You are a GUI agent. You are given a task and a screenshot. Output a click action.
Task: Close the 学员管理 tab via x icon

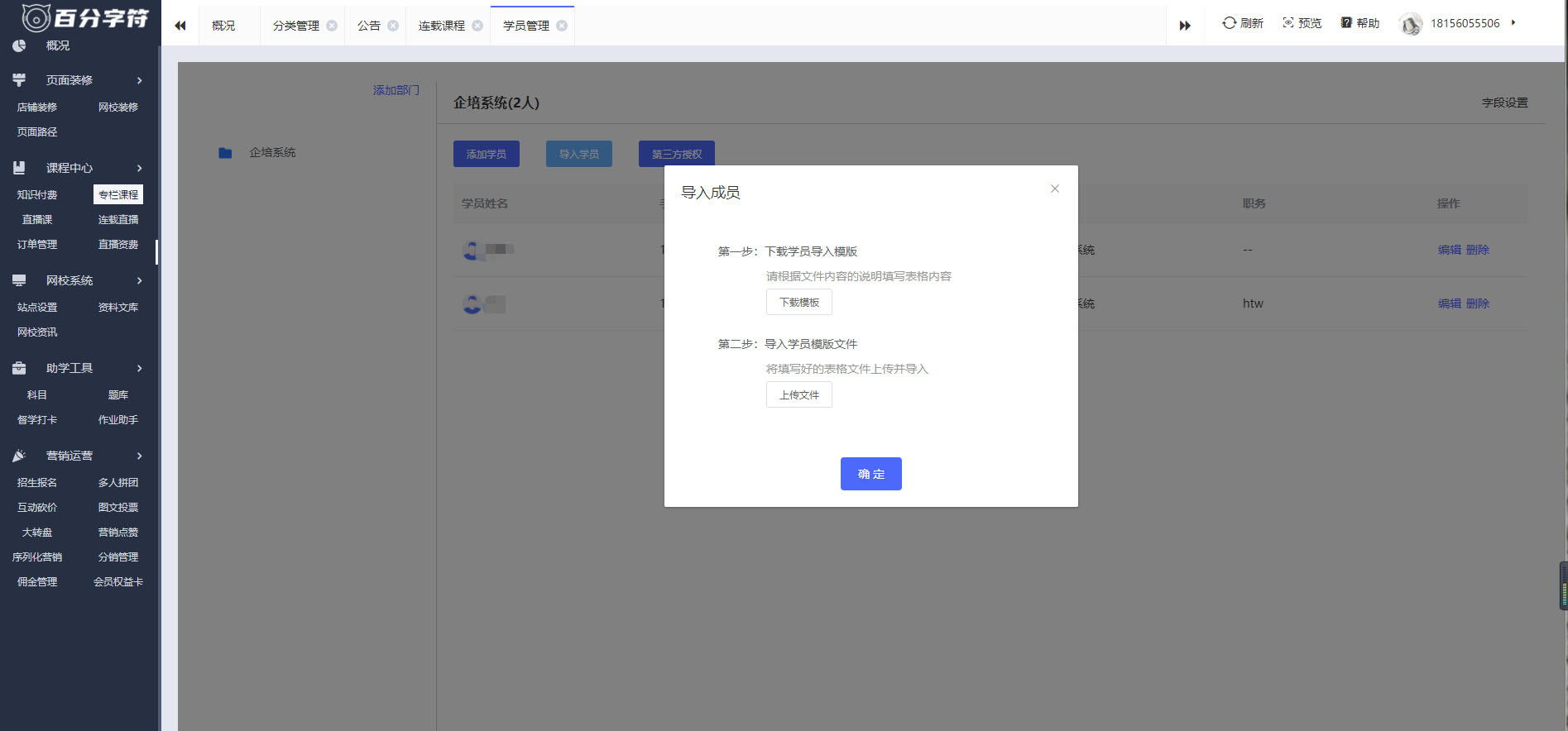click(562, 26)
